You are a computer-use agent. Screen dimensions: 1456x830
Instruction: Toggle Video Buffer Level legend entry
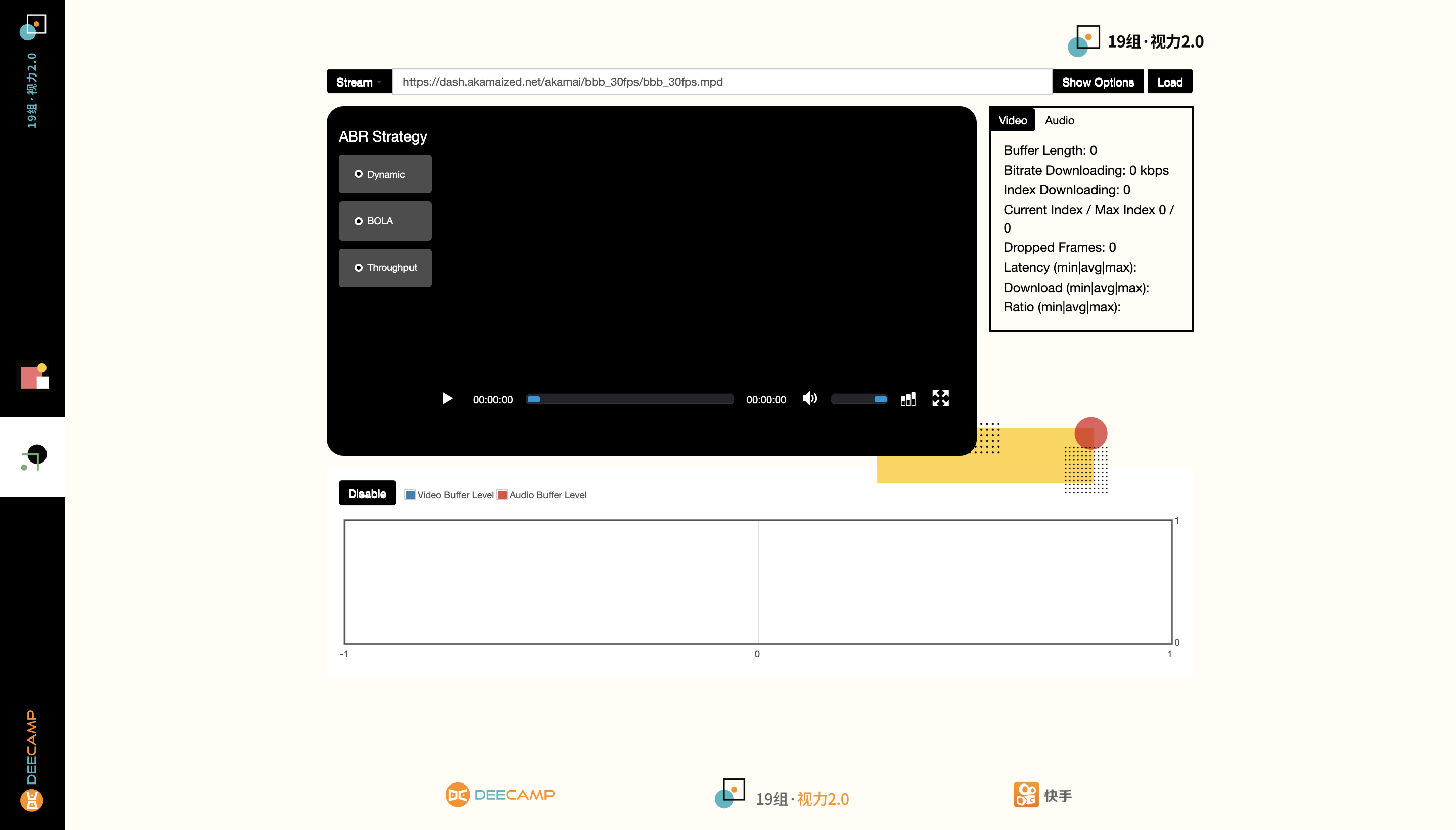click(449, 495)
